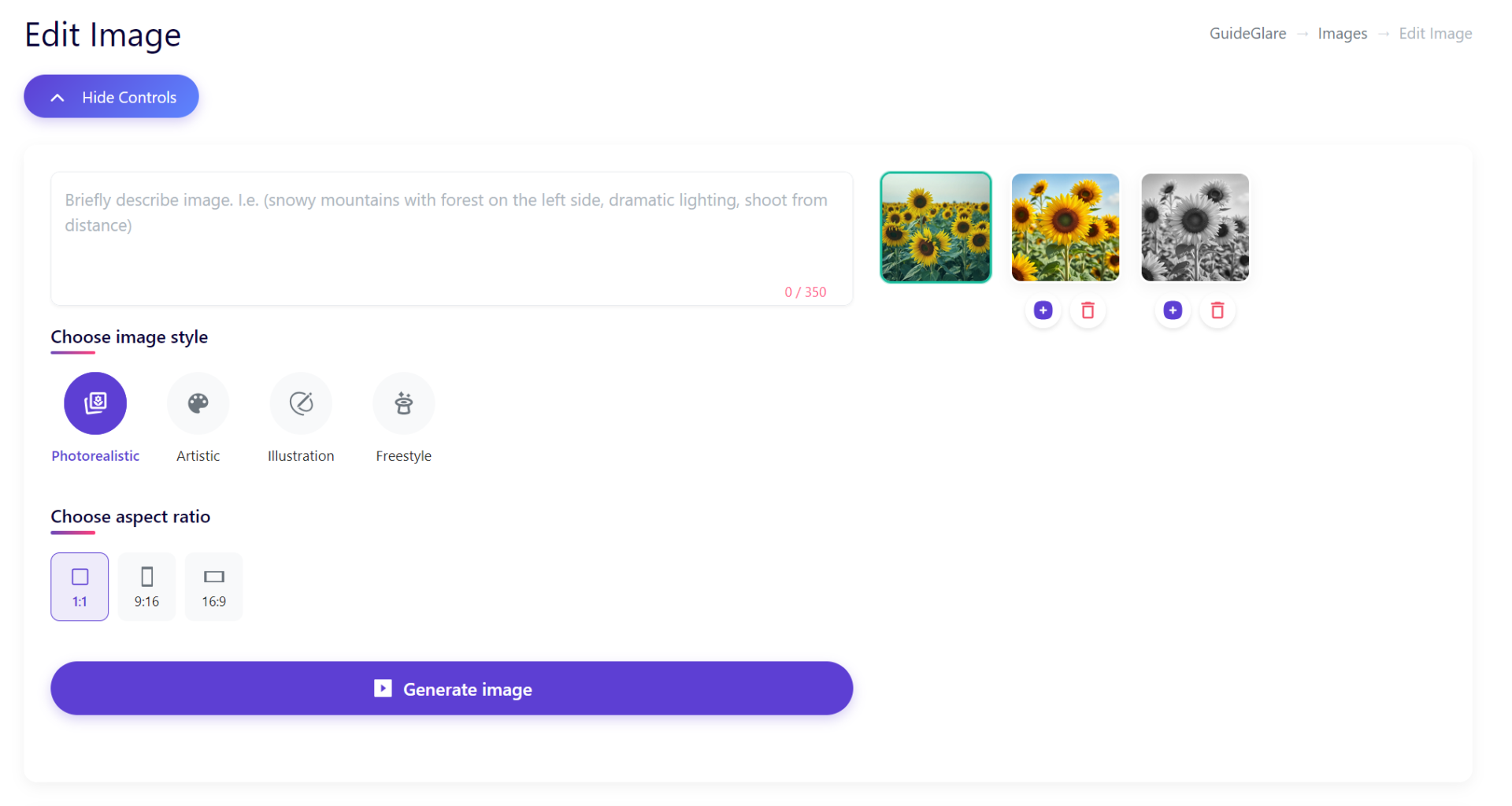The image size is (1512, 806).
Task: Open GuideGlare breadcrumb link
Action: (1247, 34)
